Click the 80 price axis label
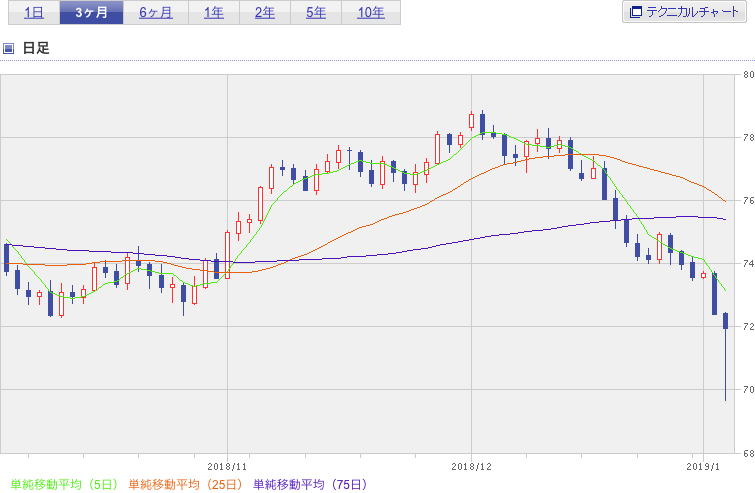The height and width of the screenshot is (493, 755). pos(748,75)
